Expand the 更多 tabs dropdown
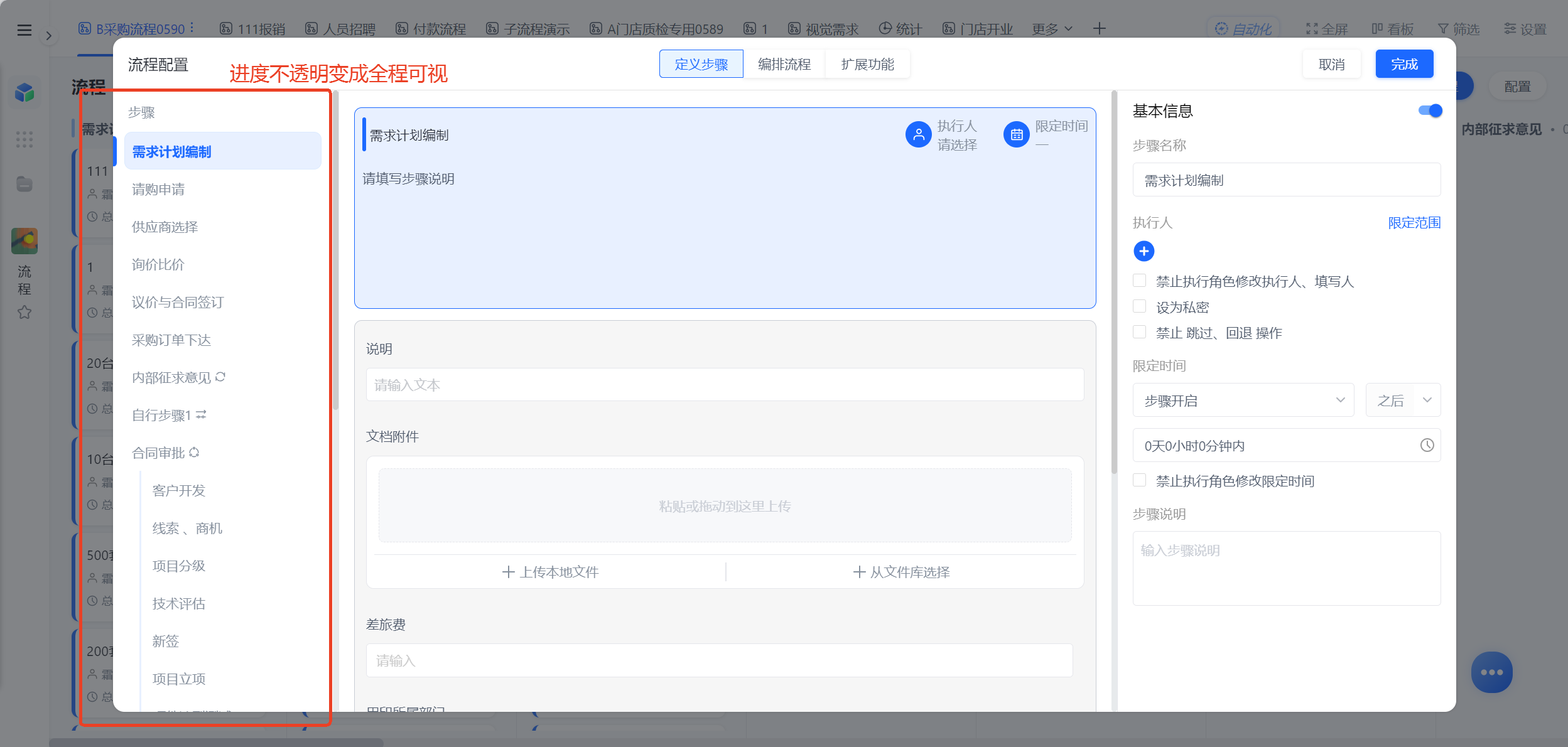 pyautogui.click(x=1052, y=29)
